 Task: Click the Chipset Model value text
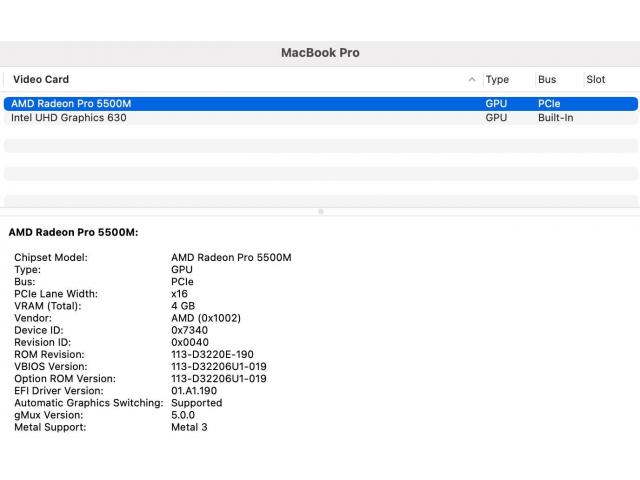(231, 258)
